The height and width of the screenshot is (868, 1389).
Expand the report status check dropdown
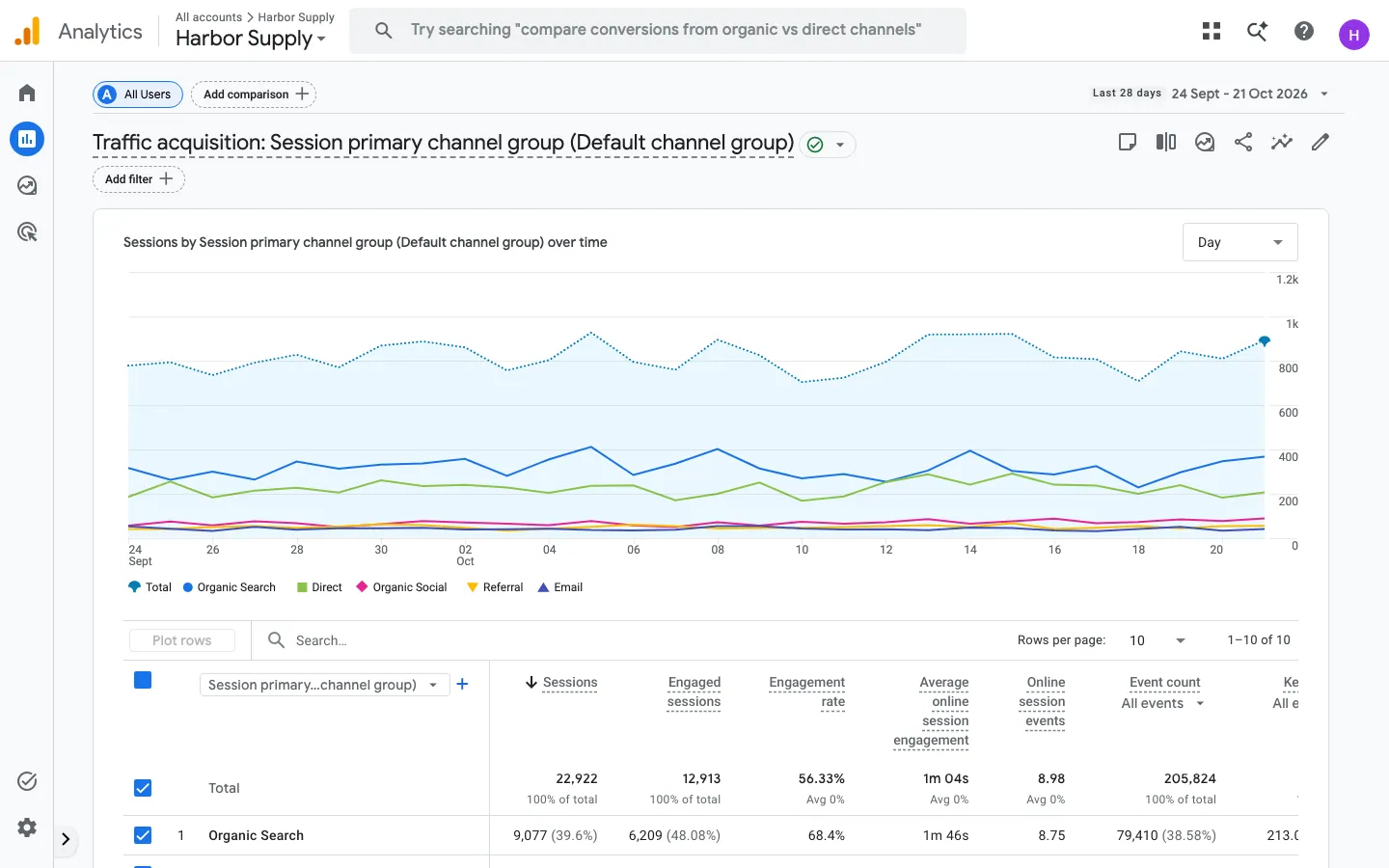click(x=829, y=145)
